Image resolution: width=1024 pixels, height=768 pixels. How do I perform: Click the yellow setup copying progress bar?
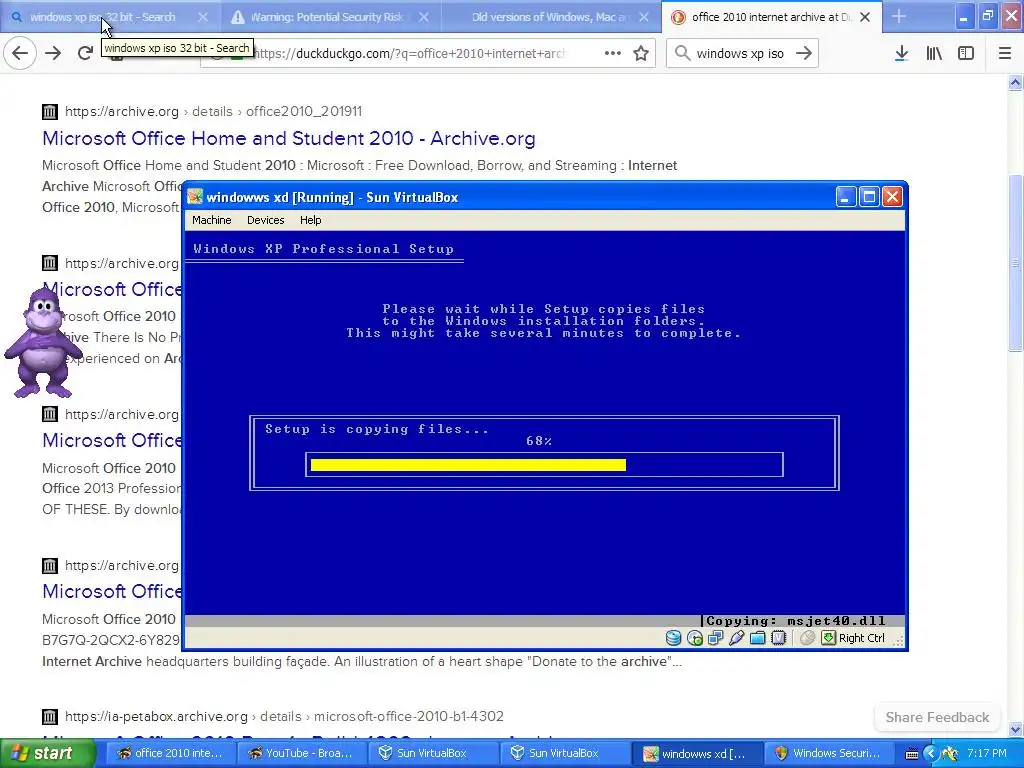click(x=468, y=465)
